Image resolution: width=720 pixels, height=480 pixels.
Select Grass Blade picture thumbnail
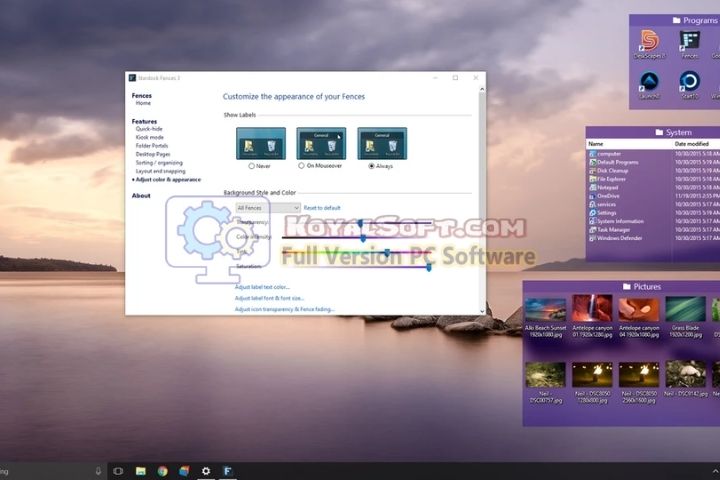[x=686, y=309]
